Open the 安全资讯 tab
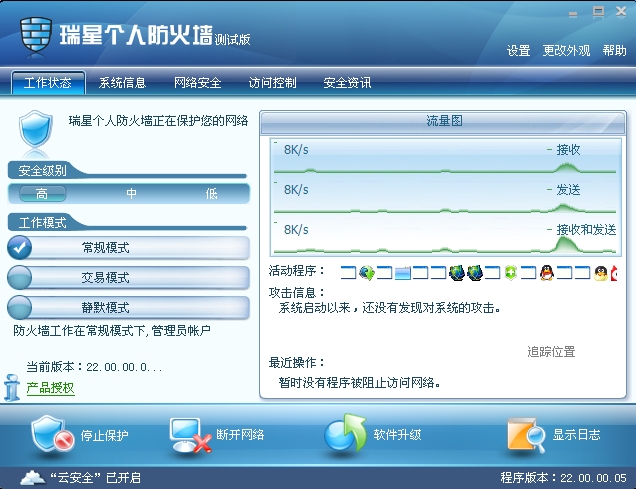The width and height of the screenshot is (636, 489). [x=347, y=83]
